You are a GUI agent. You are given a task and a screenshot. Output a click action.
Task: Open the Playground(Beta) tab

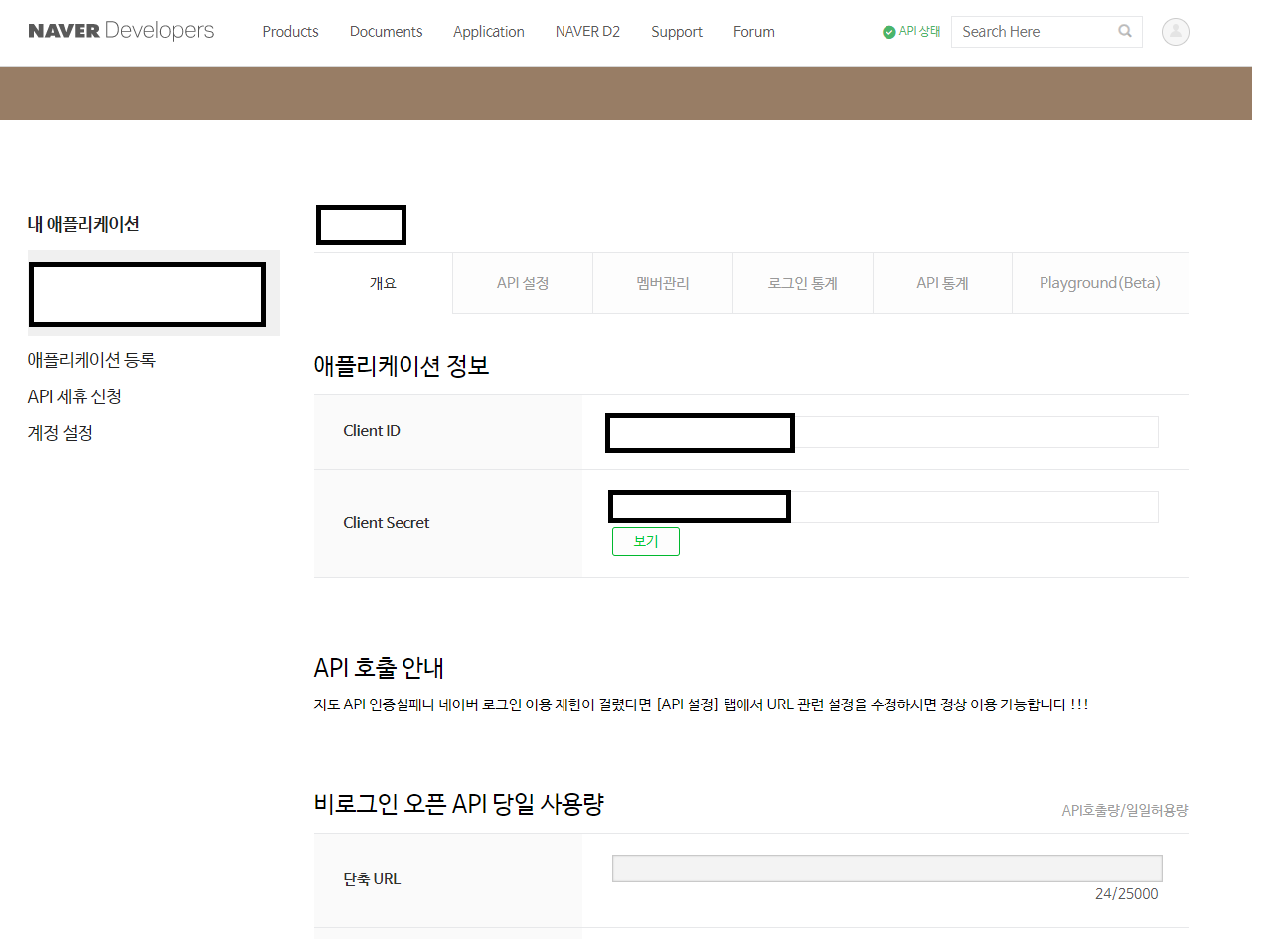(x=1100, y=283)
